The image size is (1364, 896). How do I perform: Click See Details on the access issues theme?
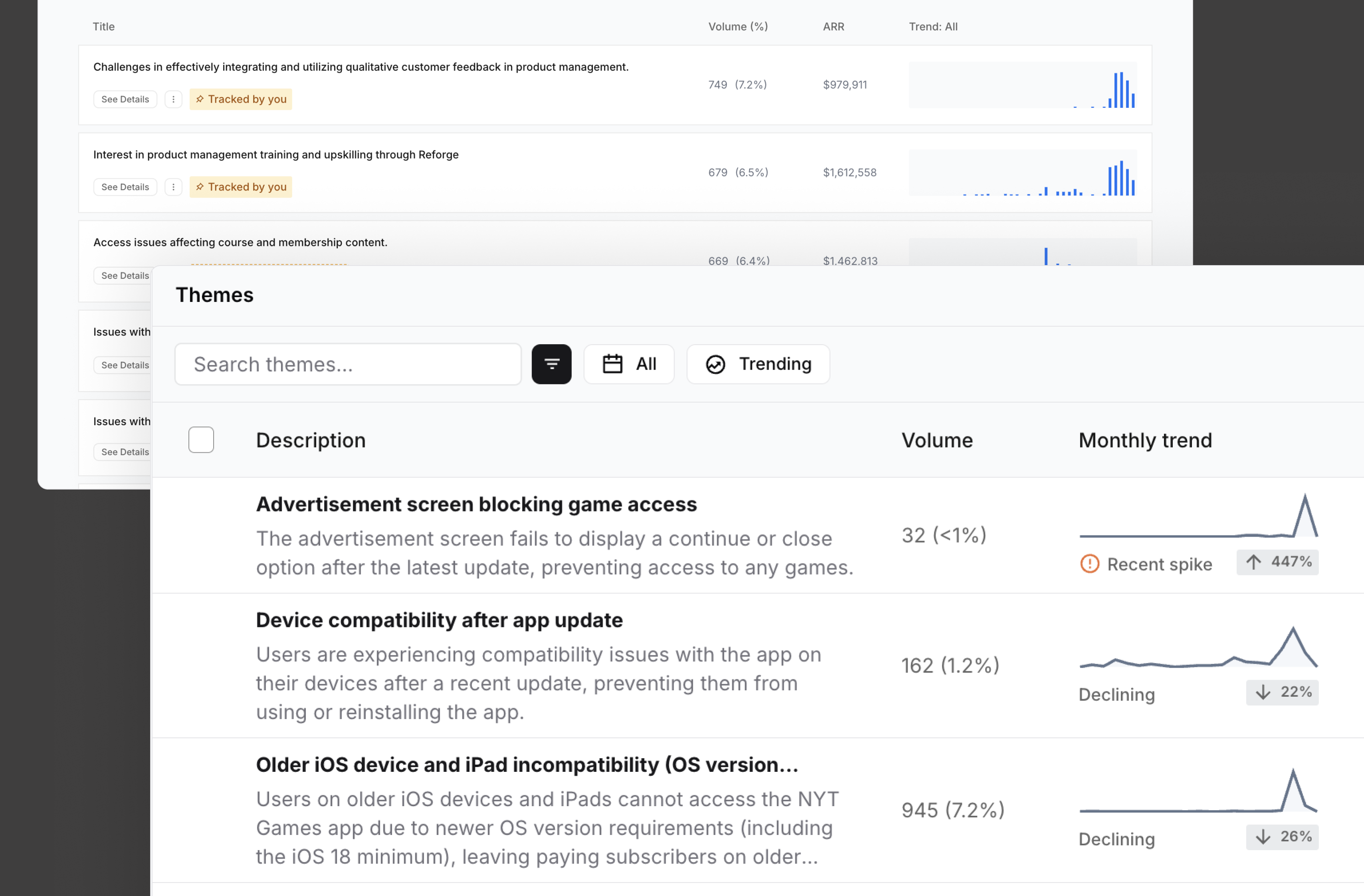click(124, 275)
